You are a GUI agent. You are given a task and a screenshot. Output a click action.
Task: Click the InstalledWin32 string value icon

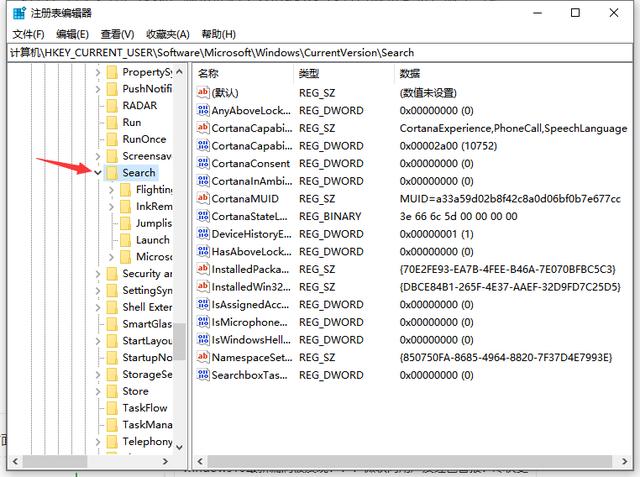coord(203,286)
